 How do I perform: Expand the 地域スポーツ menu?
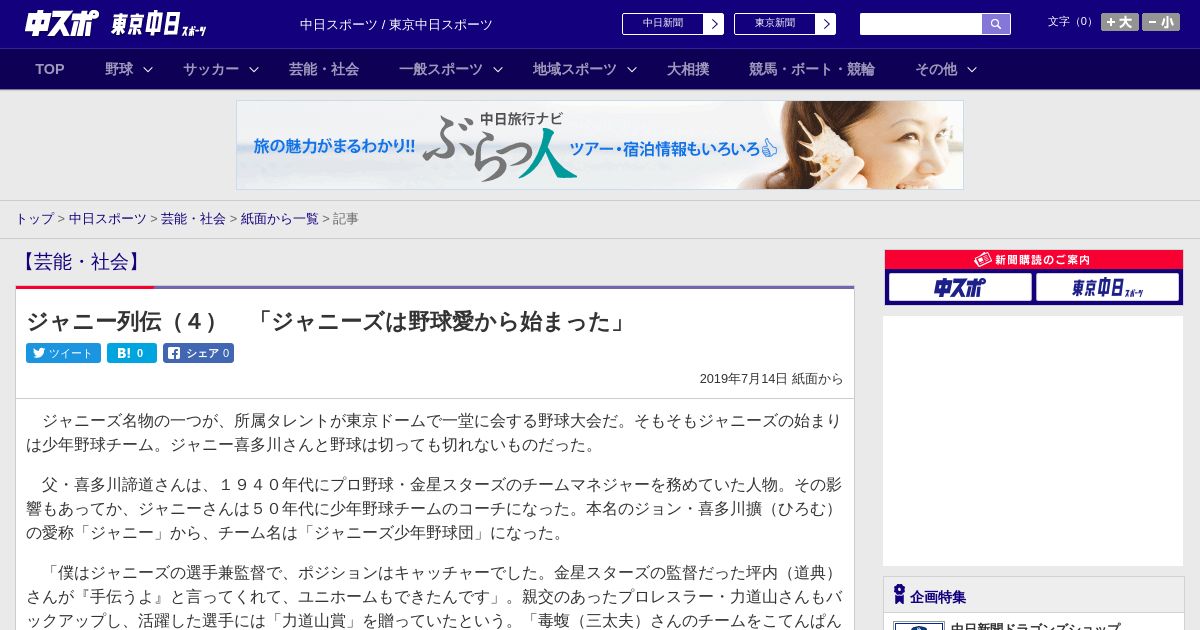[x=585, y=69]
